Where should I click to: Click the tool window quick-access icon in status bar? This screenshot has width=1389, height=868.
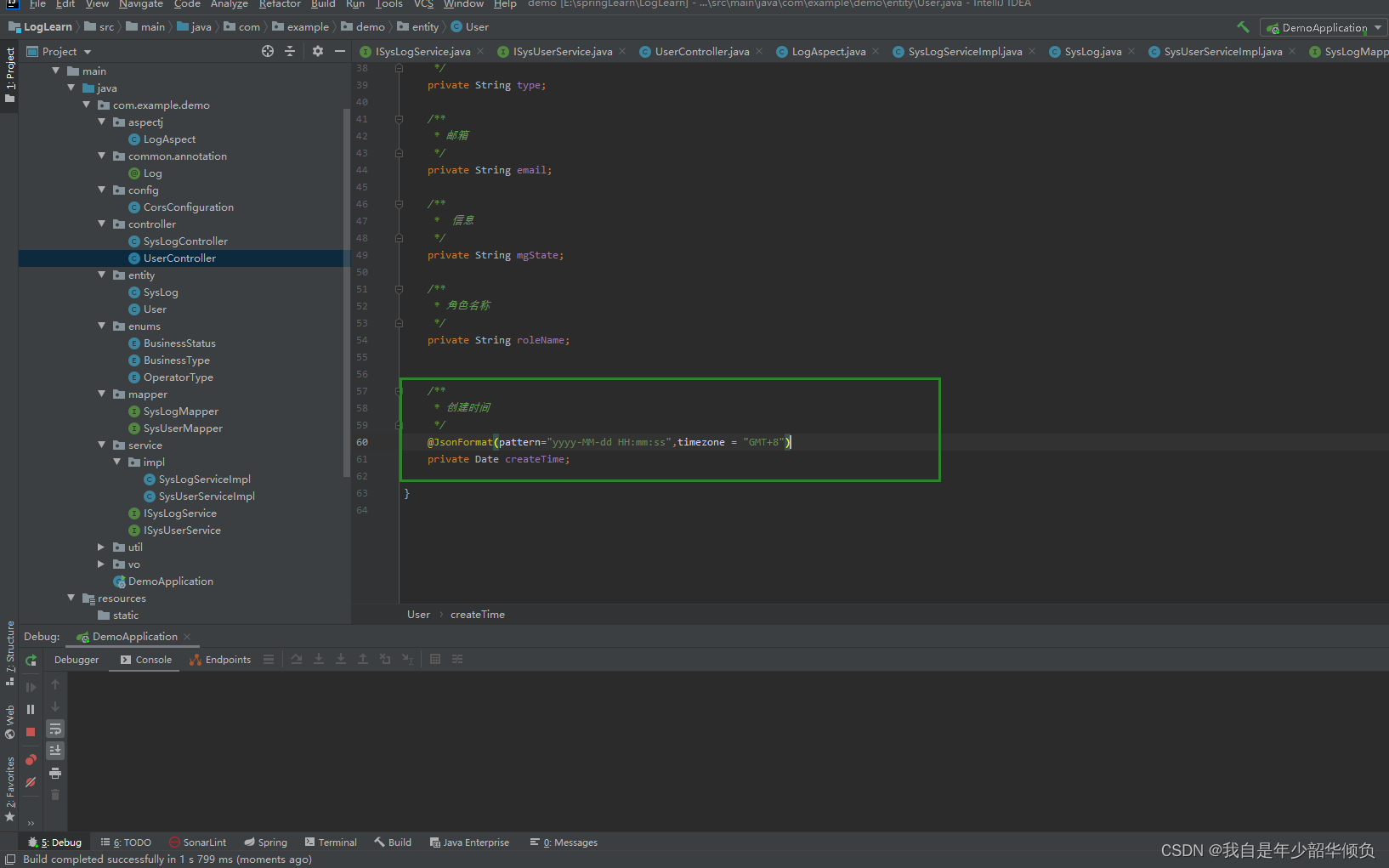click(10, 859)
